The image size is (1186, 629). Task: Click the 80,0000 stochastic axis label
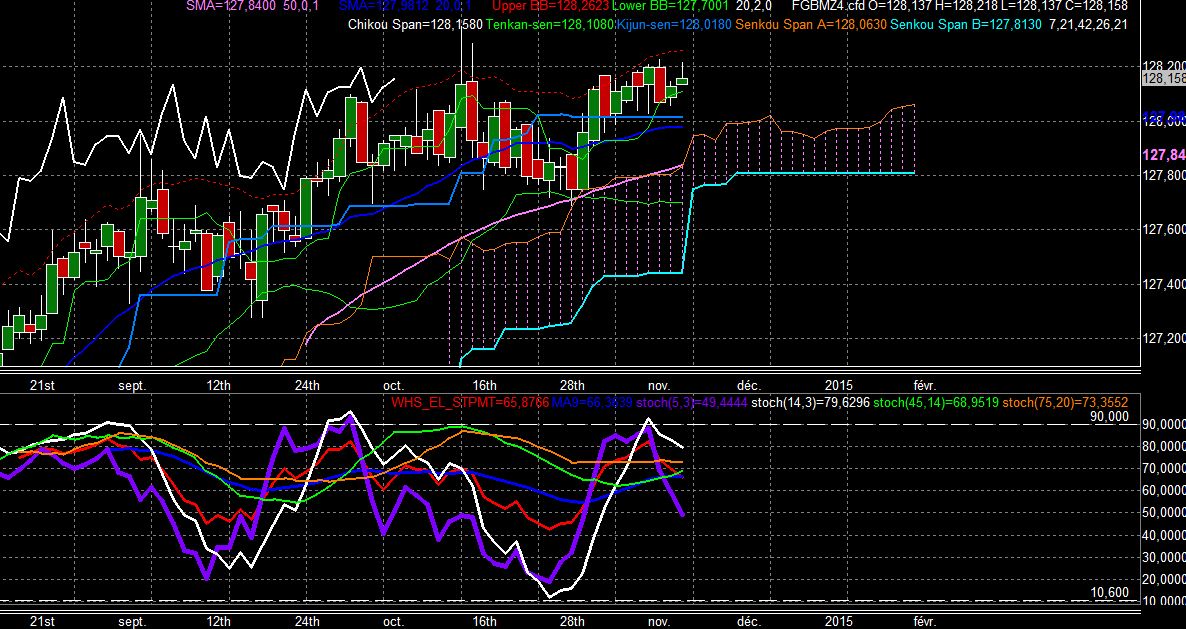point(1164,447)
